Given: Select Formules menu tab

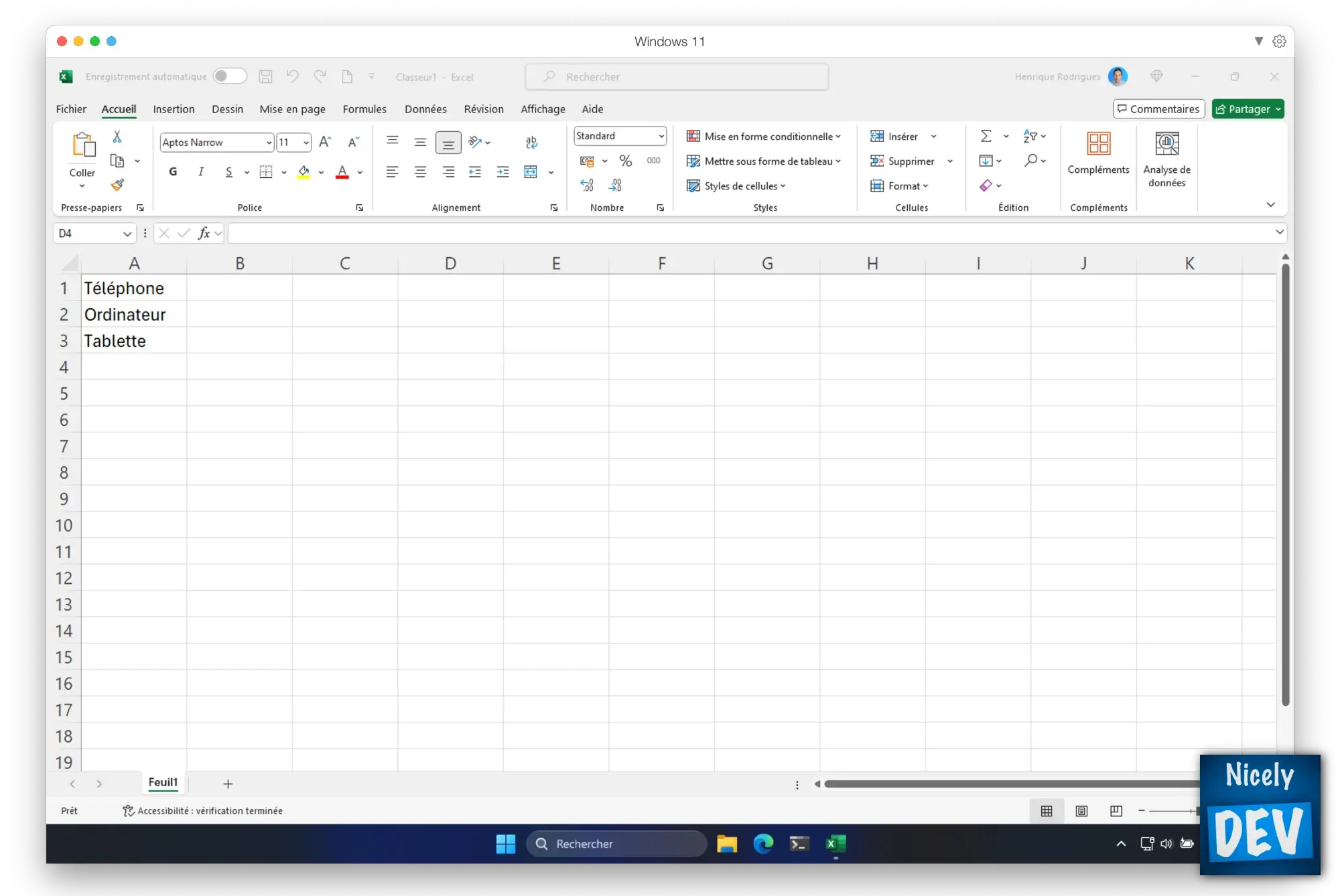Looking at the screenshot, I should click(364, 108).
